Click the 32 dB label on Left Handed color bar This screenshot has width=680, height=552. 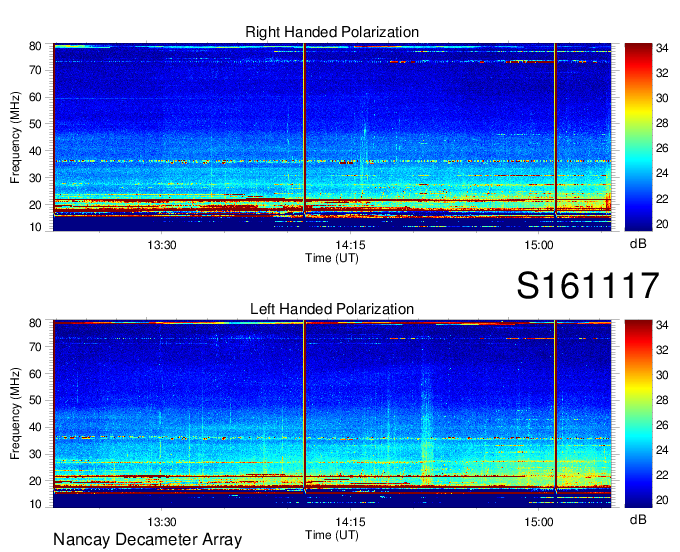(x=662, y=350)
